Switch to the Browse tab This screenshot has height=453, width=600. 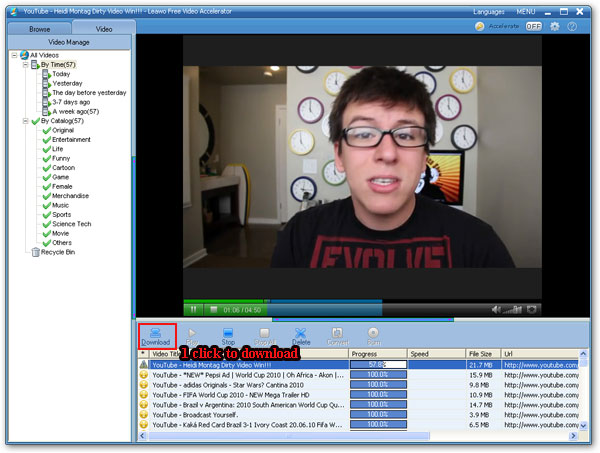coord(39,29)
